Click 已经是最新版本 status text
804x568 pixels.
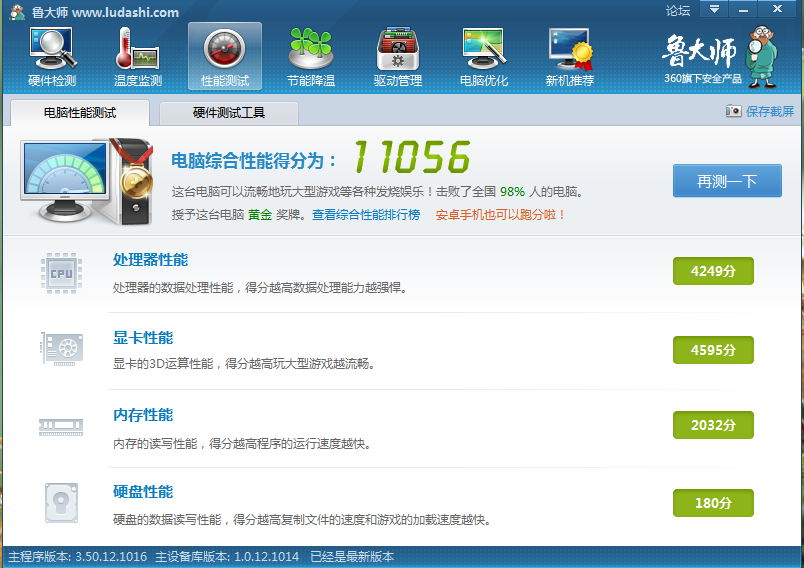click(352, 557)
